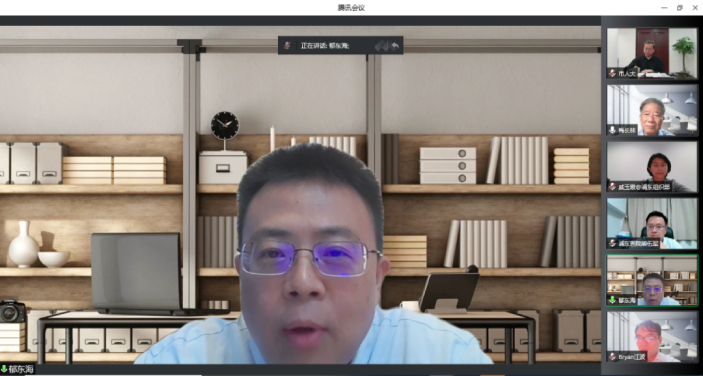Select the 梅长林 participant video thumbnail

[x=652, y=110]
